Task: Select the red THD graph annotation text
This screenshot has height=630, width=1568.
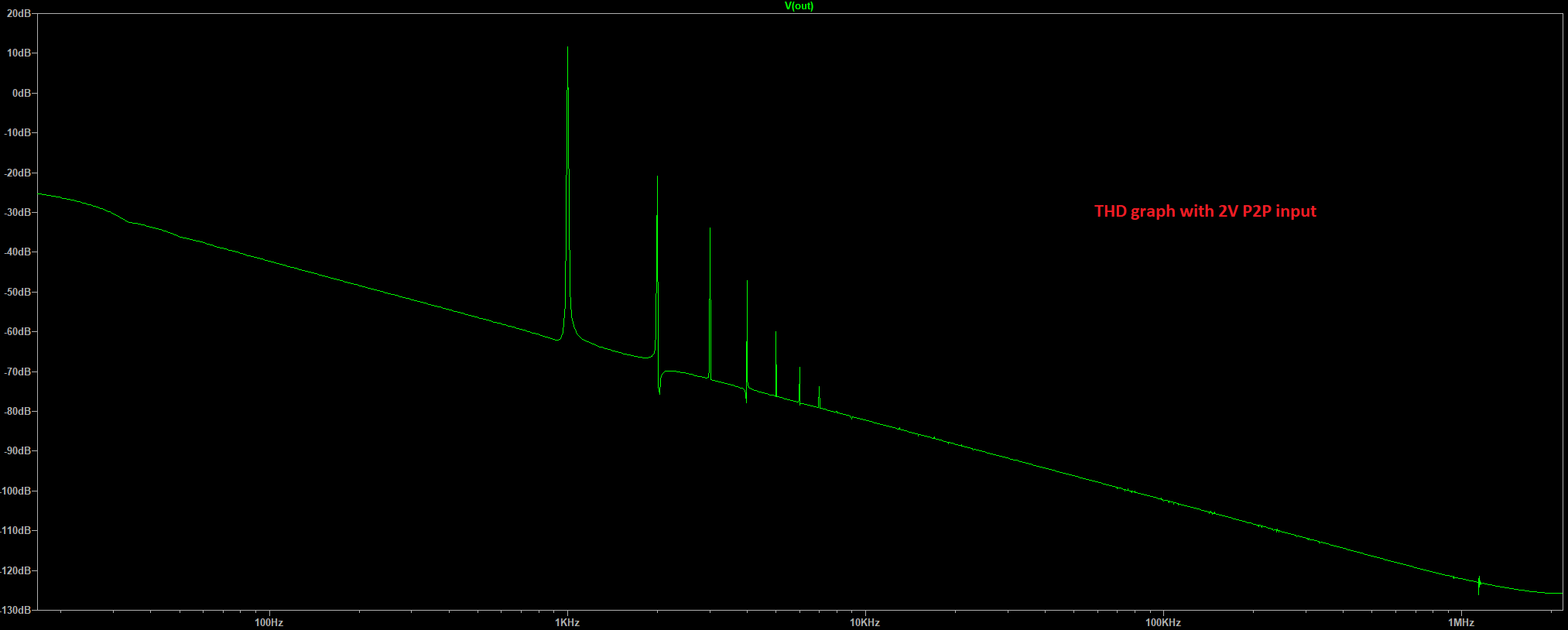Action: coord(1205,211)
